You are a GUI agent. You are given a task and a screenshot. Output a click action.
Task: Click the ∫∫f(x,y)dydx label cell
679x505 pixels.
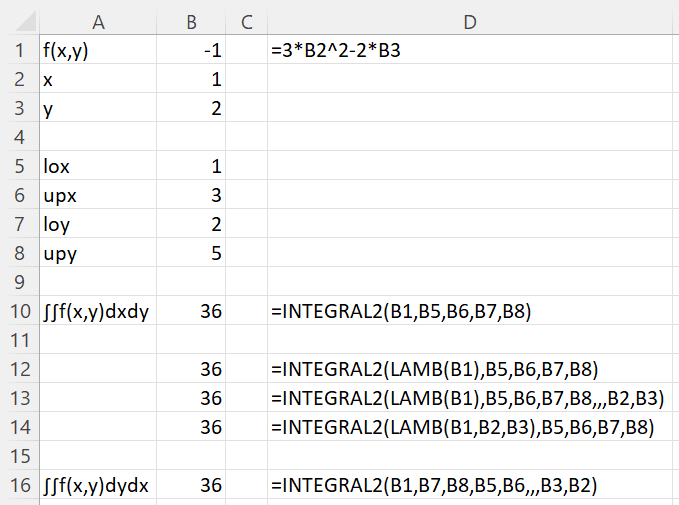tap(98, 486)
